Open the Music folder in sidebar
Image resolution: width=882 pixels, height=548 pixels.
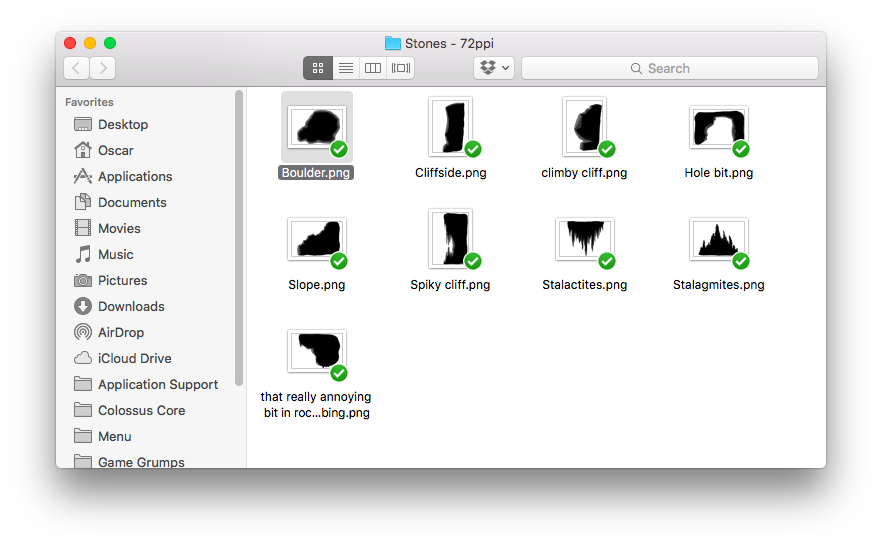coord(115,254)
